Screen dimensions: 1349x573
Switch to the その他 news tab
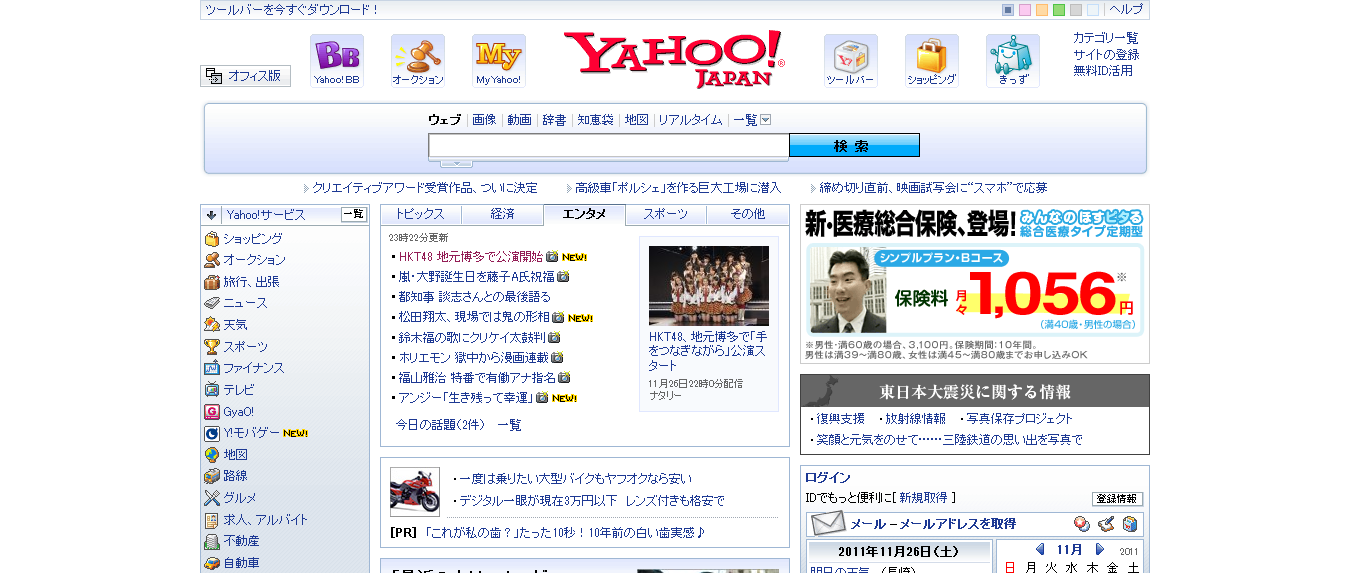click(748, 214)
